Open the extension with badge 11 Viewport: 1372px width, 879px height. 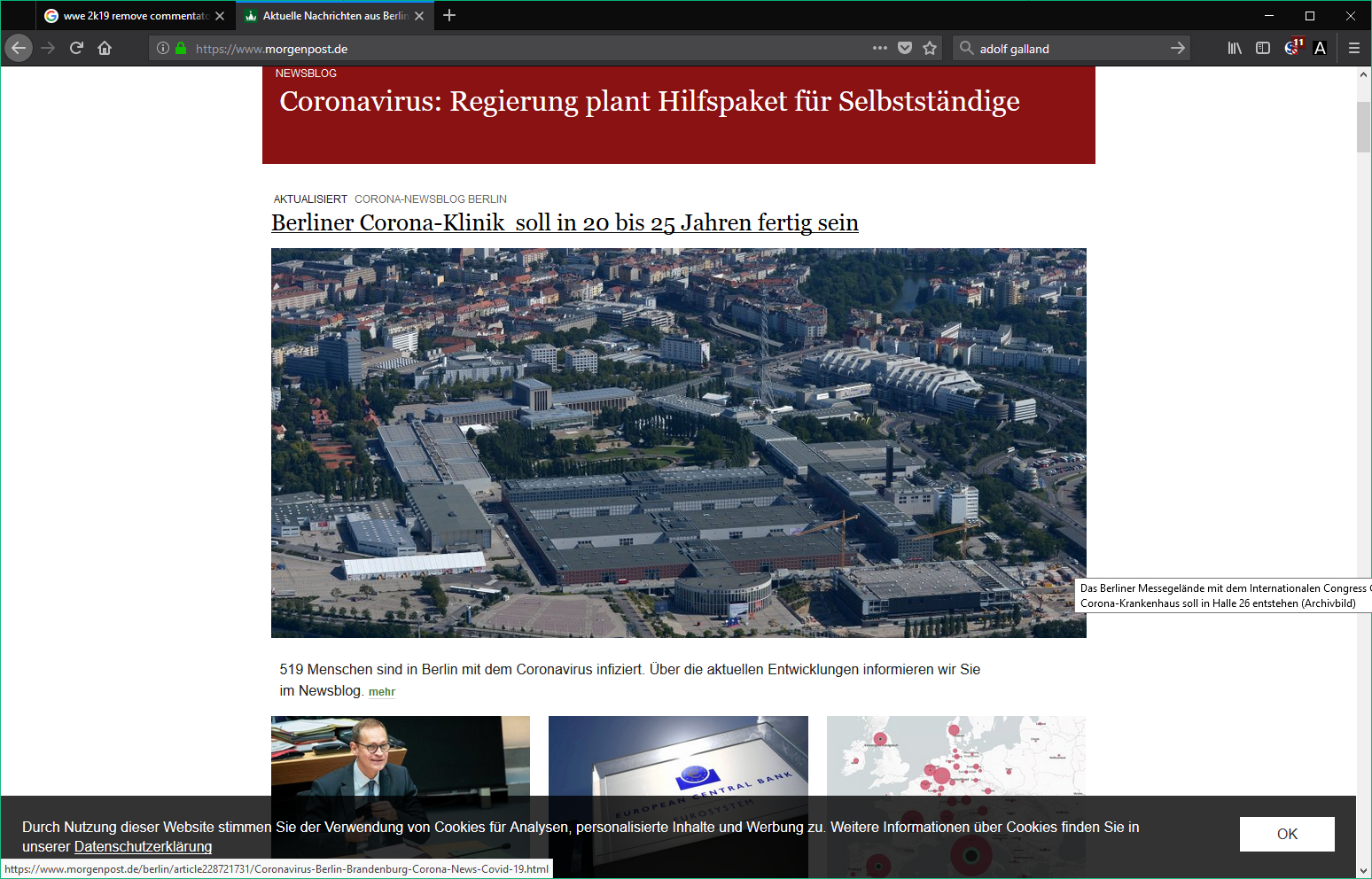[1292, 47]
